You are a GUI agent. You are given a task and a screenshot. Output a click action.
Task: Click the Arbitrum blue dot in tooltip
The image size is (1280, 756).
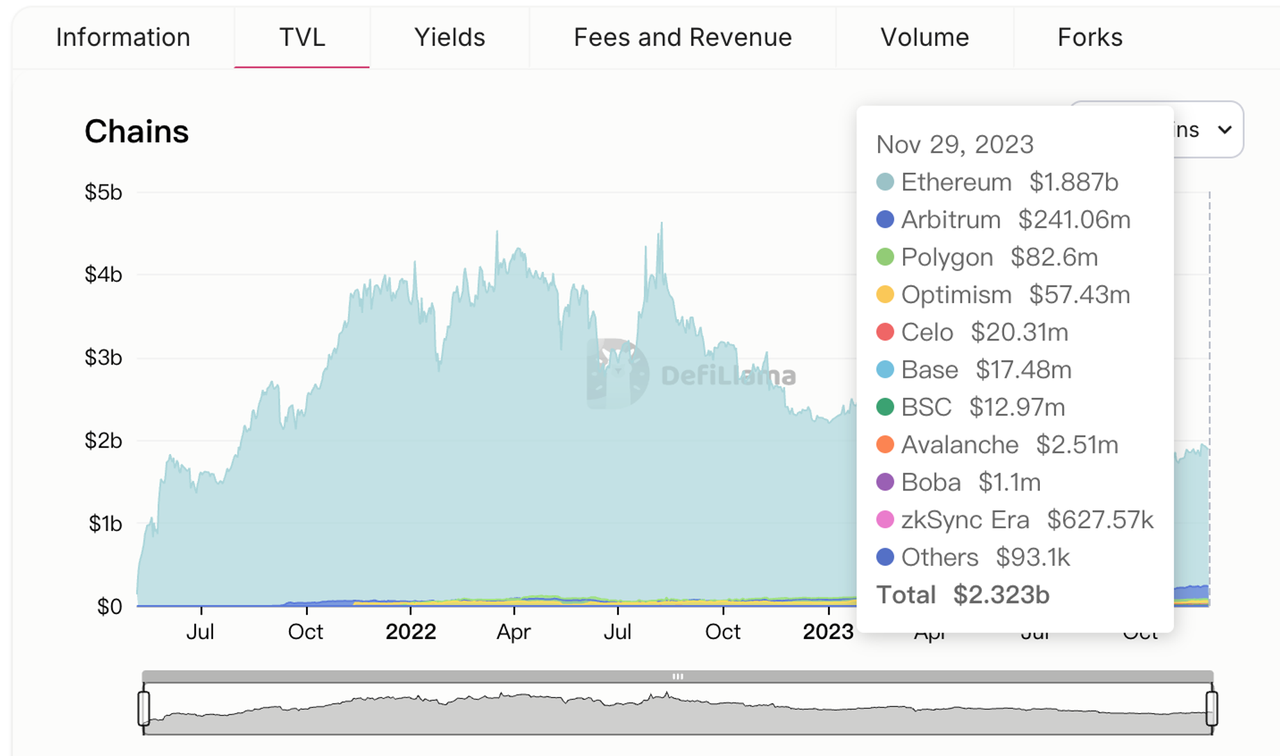coord(885,220)
